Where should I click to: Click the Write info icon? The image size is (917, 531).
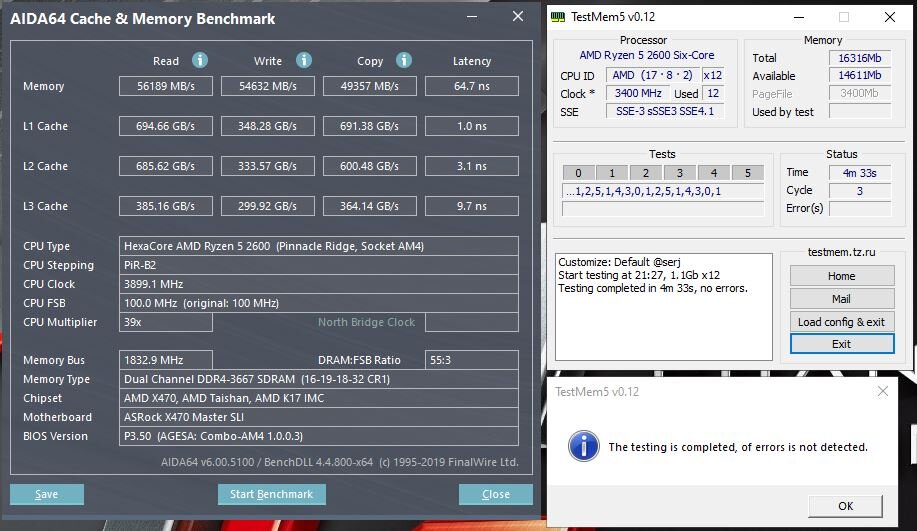(x=304, y=60)
